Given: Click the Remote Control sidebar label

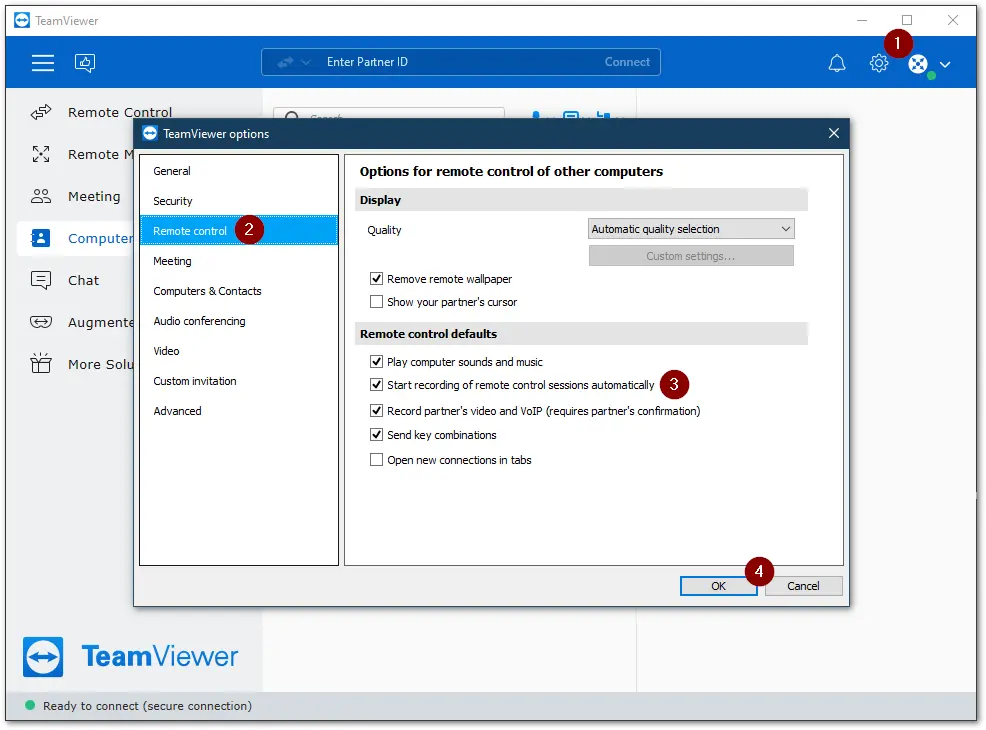Looking at the screenshot, I should click(120, 113).
